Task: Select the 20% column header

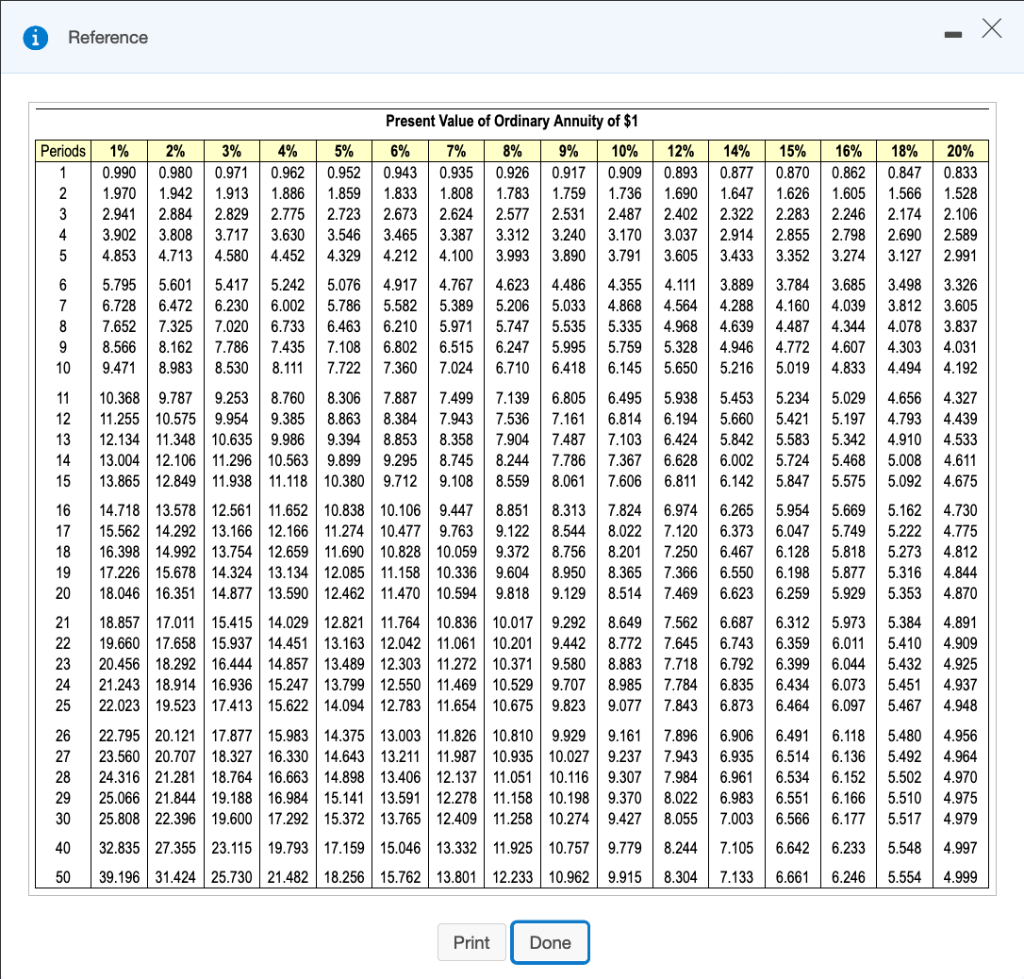Action: tap(959, 151)
